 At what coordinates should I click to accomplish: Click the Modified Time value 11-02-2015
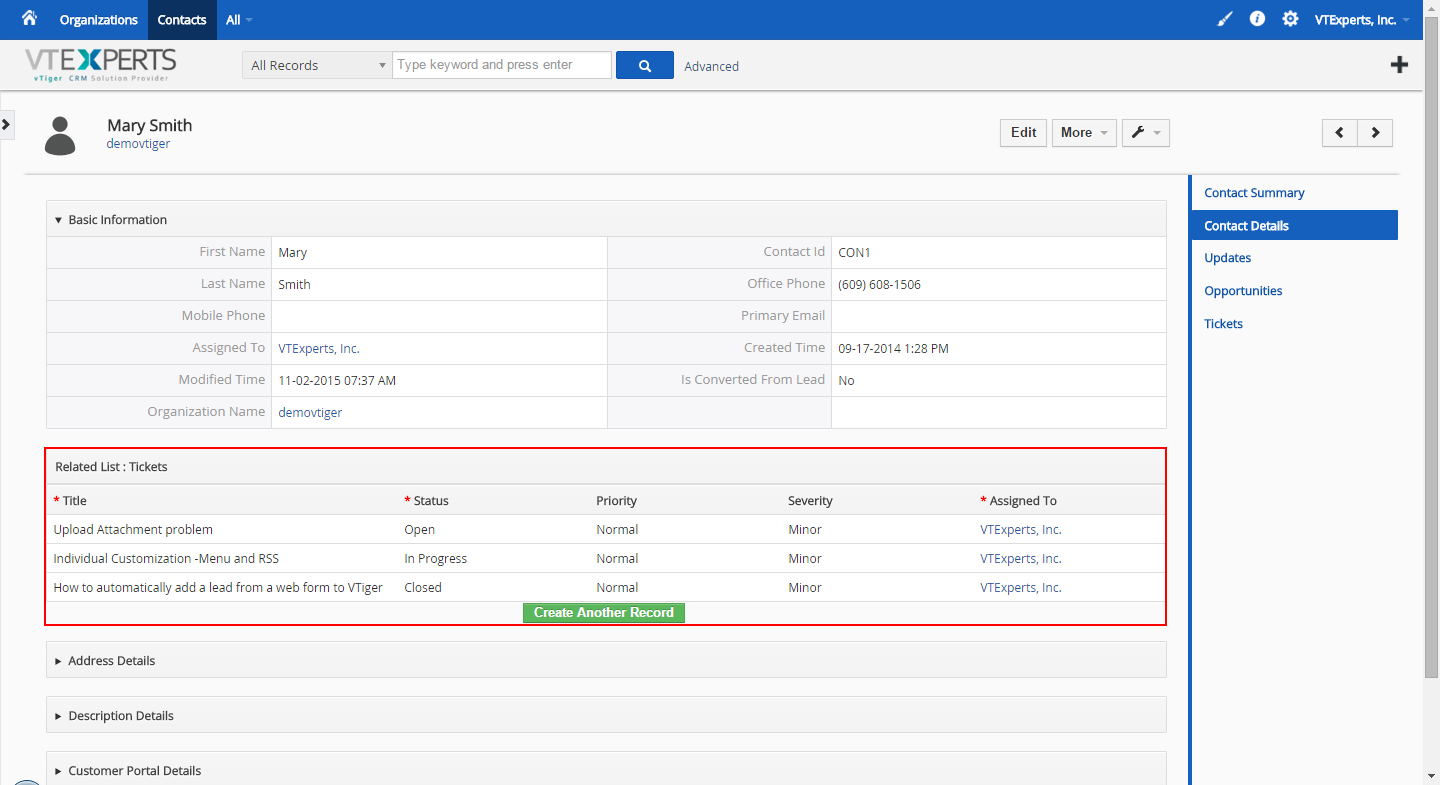(x=337, y=381)
